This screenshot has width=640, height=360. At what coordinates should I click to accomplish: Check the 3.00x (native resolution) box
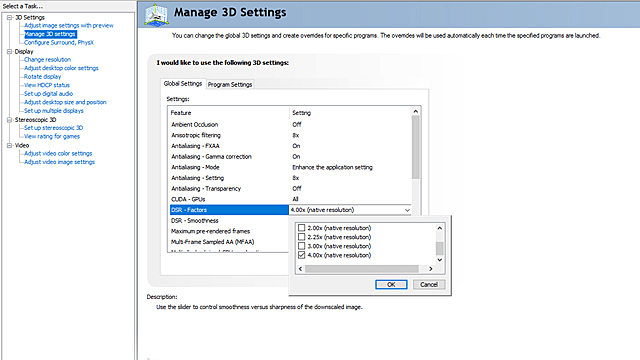coord(302,246)
